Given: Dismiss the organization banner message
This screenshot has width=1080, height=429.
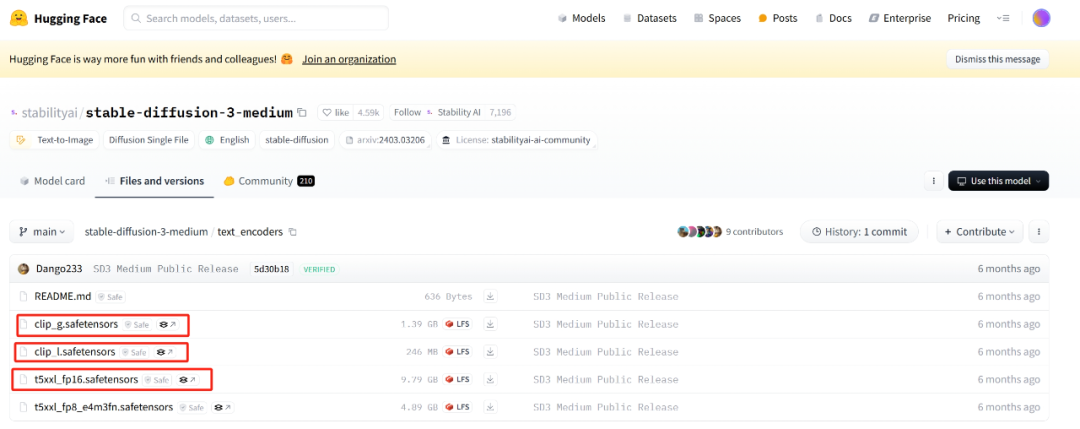Looking at the screenshot, I should [x=997, y=59].
